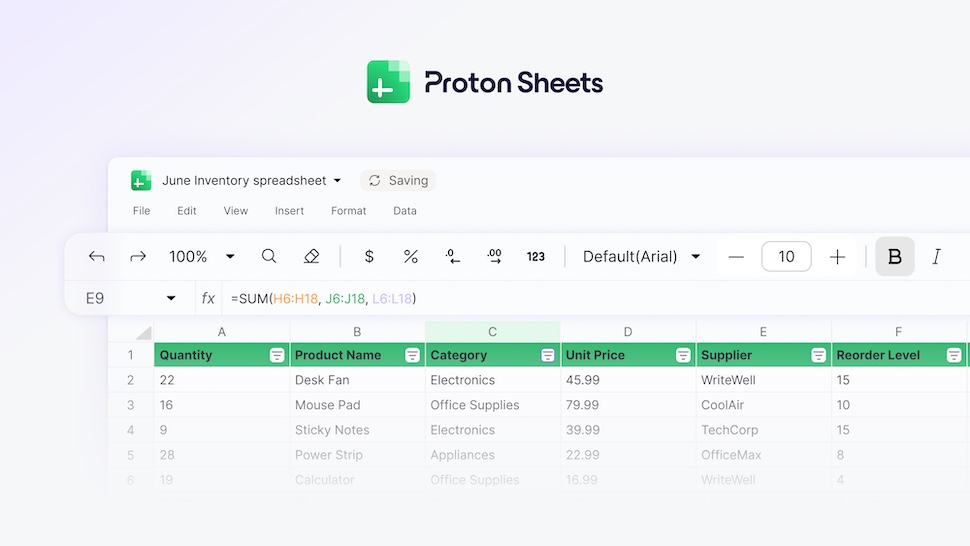Click the formula bar with SUM formula
The height and width of the screenshot is (546, 970).
594,299
